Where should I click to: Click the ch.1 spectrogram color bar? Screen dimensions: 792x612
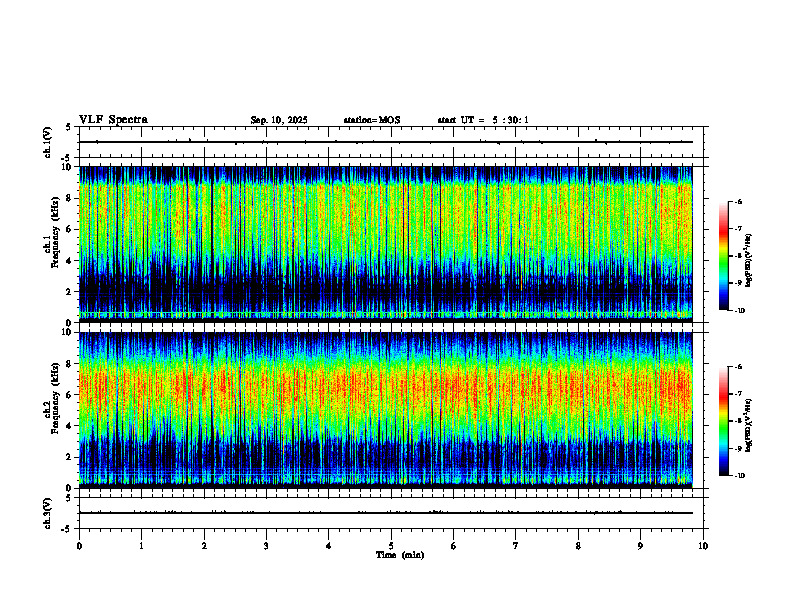click(723, 256)
